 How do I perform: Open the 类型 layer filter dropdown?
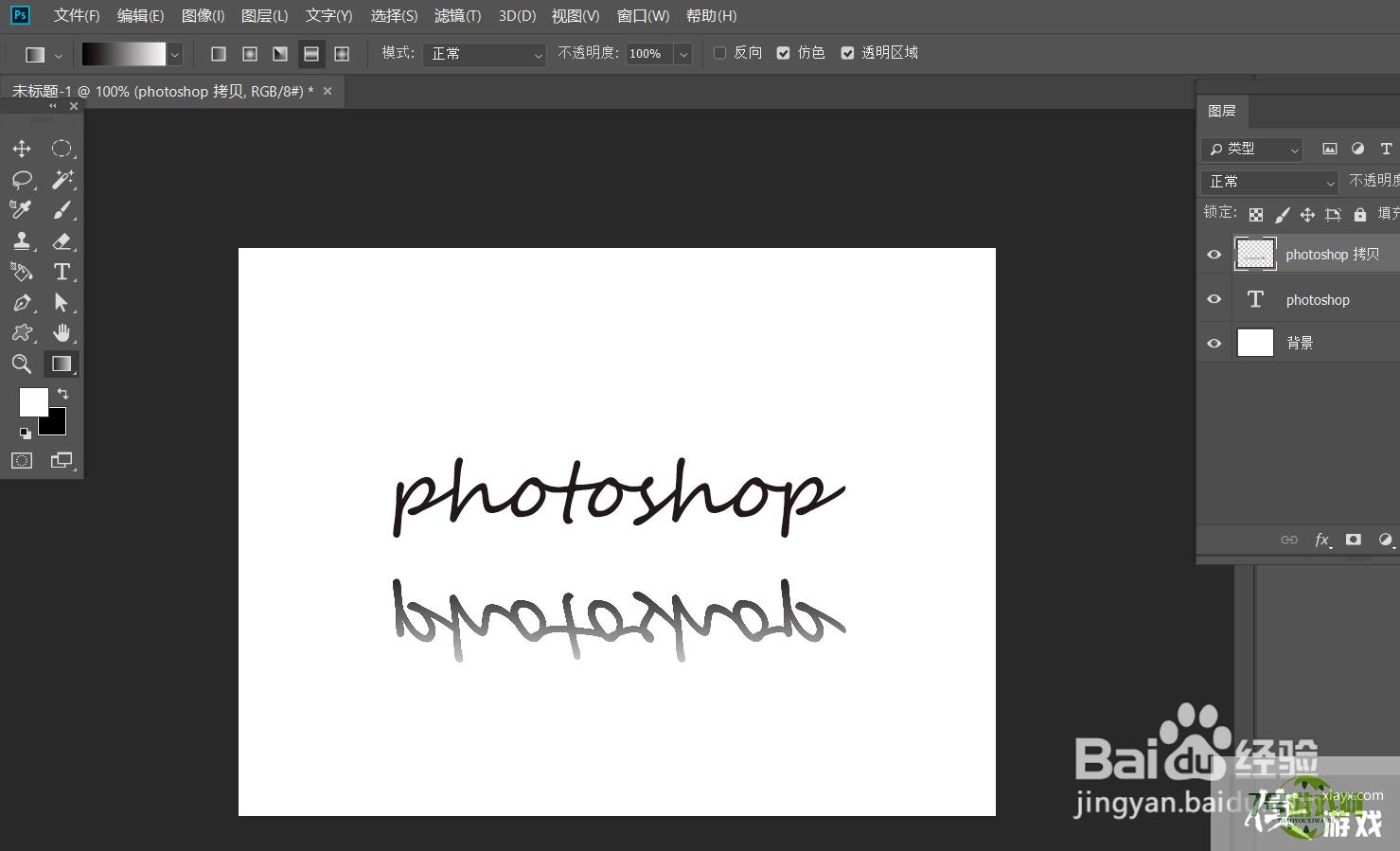point(1252,149)
